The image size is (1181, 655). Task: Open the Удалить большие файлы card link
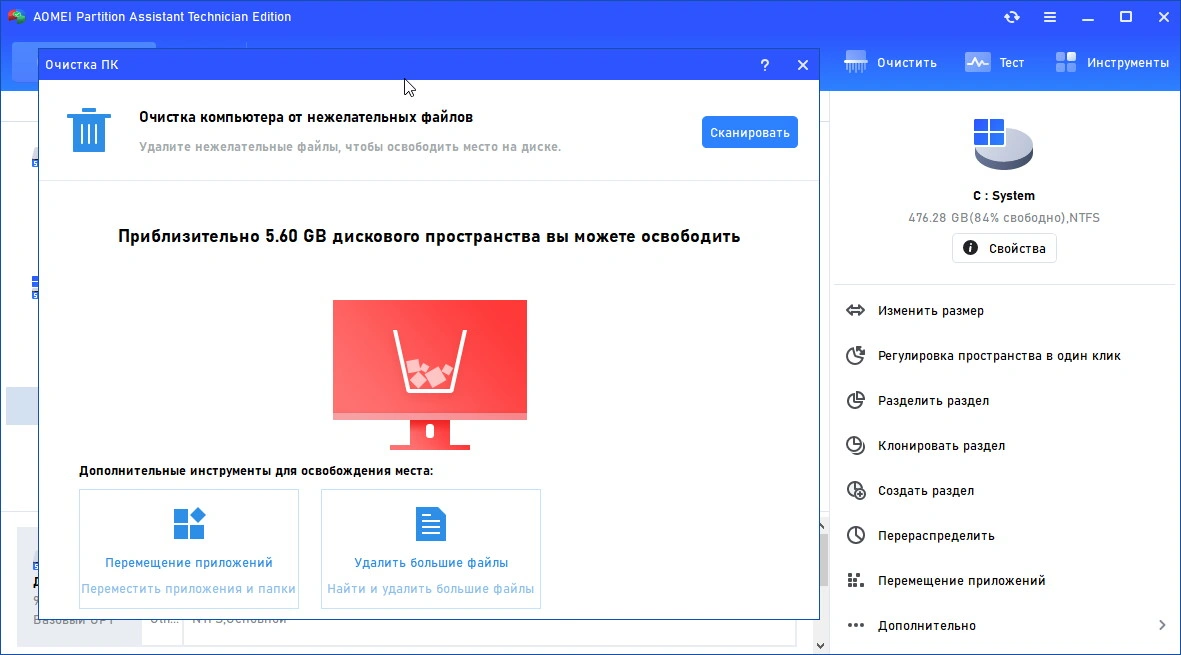coord(431,562)
